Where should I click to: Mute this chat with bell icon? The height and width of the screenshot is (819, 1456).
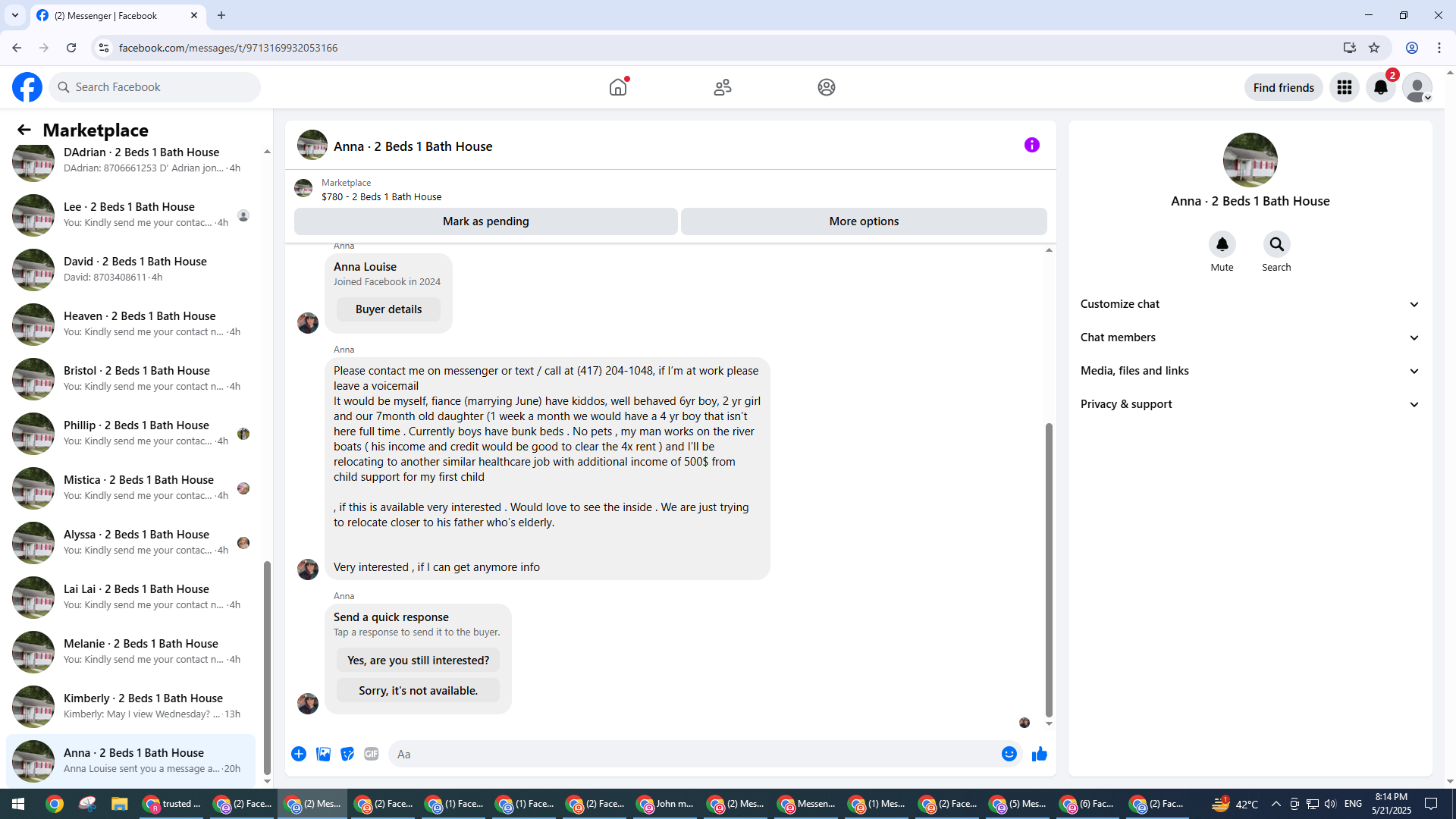[1222, 244]
